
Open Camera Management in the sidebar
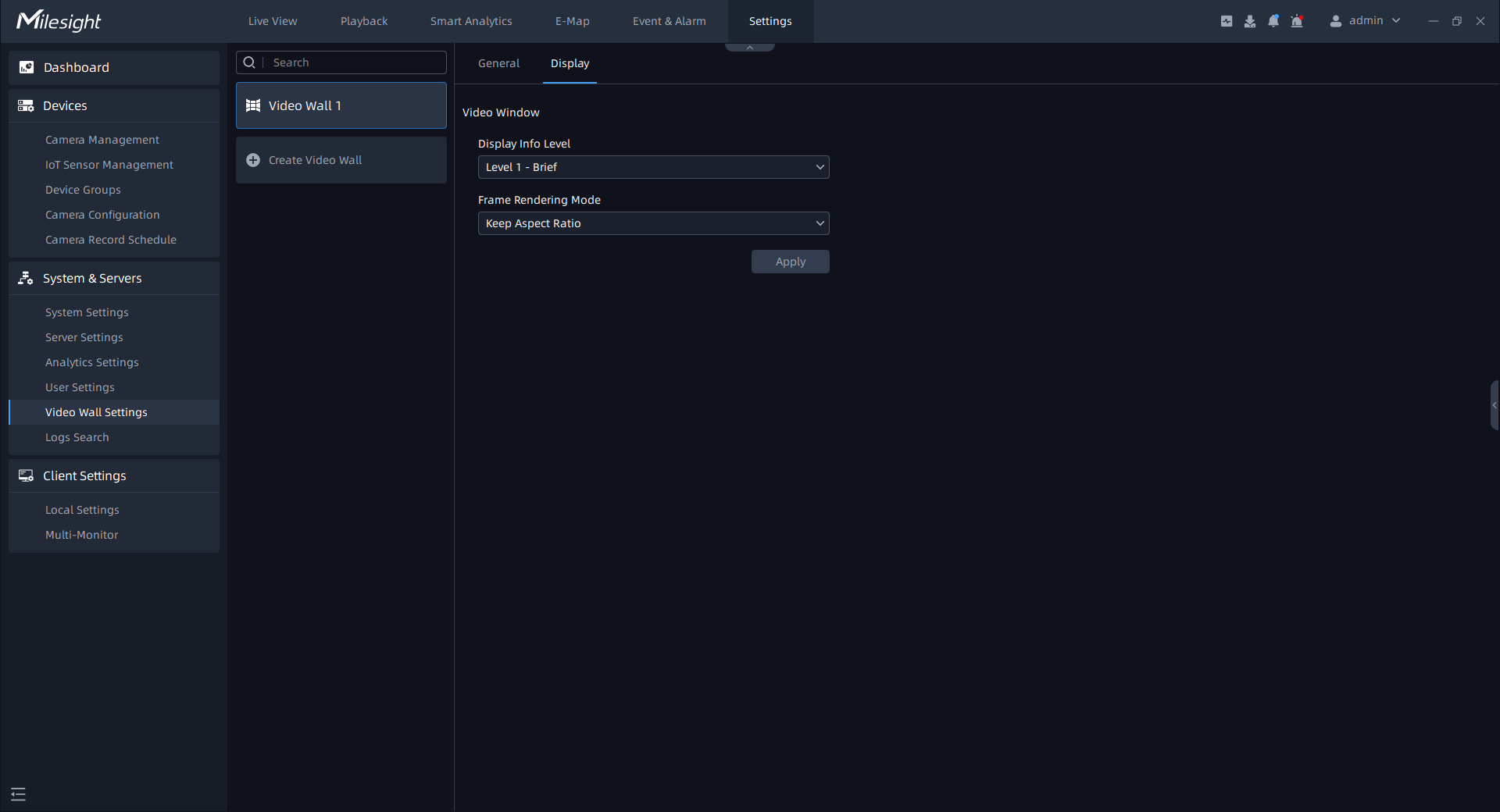coord(102,140)
